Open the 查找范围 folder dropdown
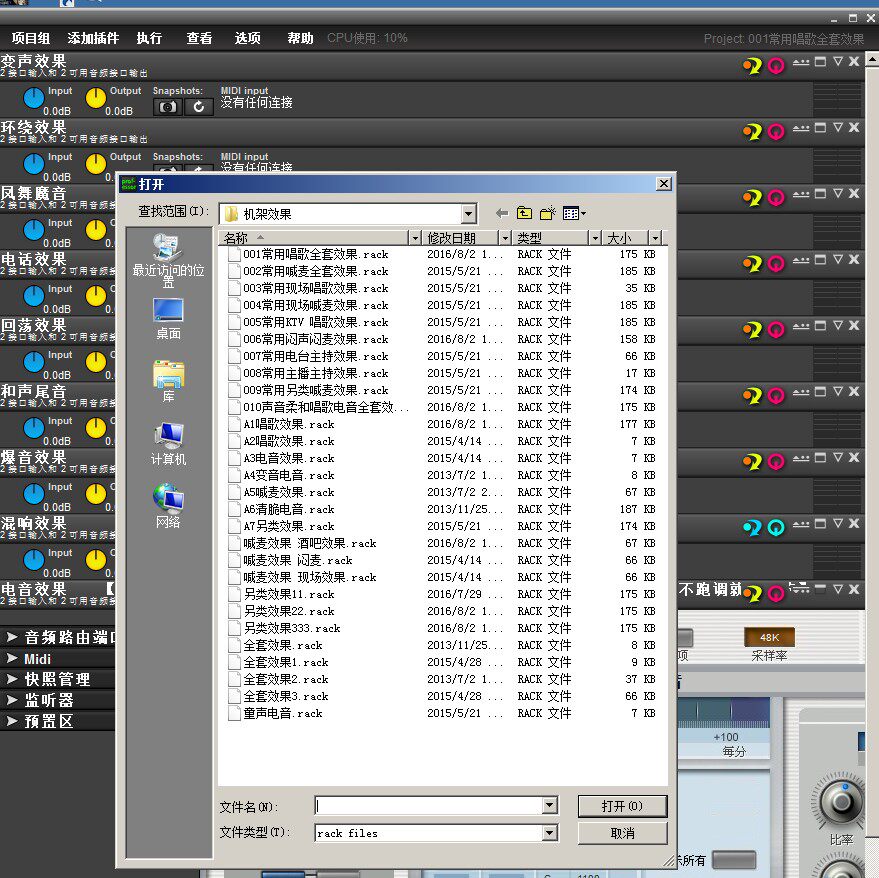Screen dimensions: 879x878 469,214
